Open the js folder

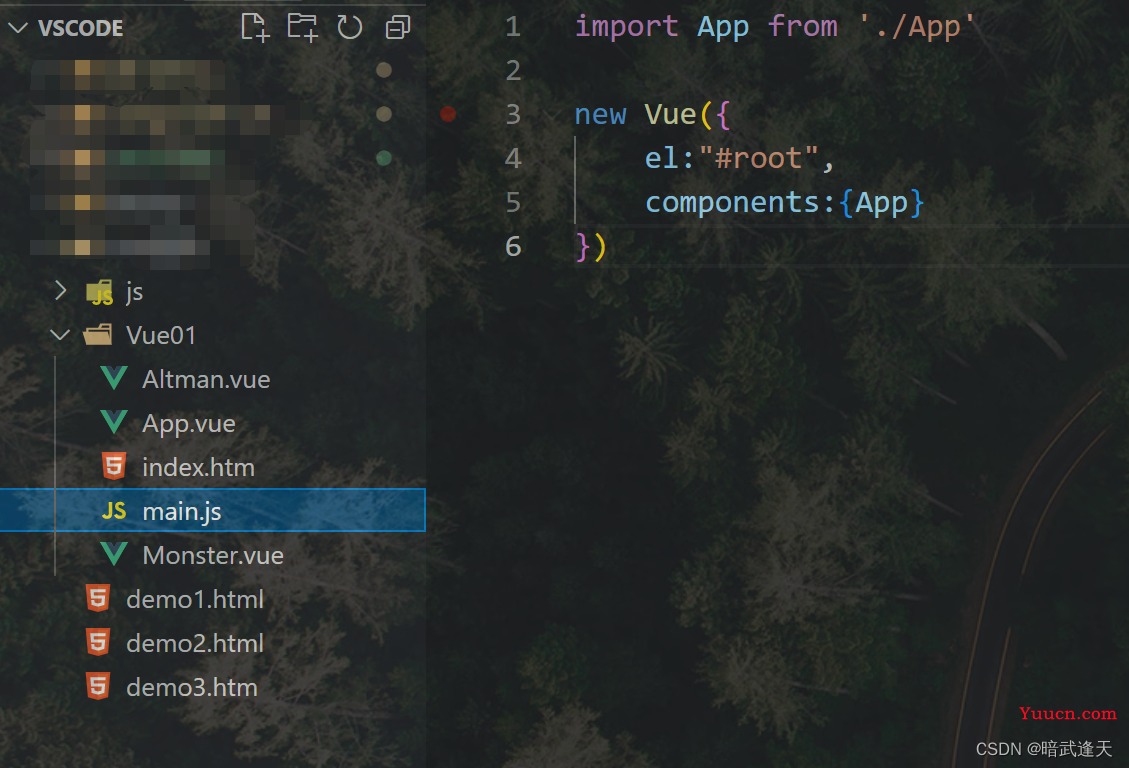(x=135, y=292)
